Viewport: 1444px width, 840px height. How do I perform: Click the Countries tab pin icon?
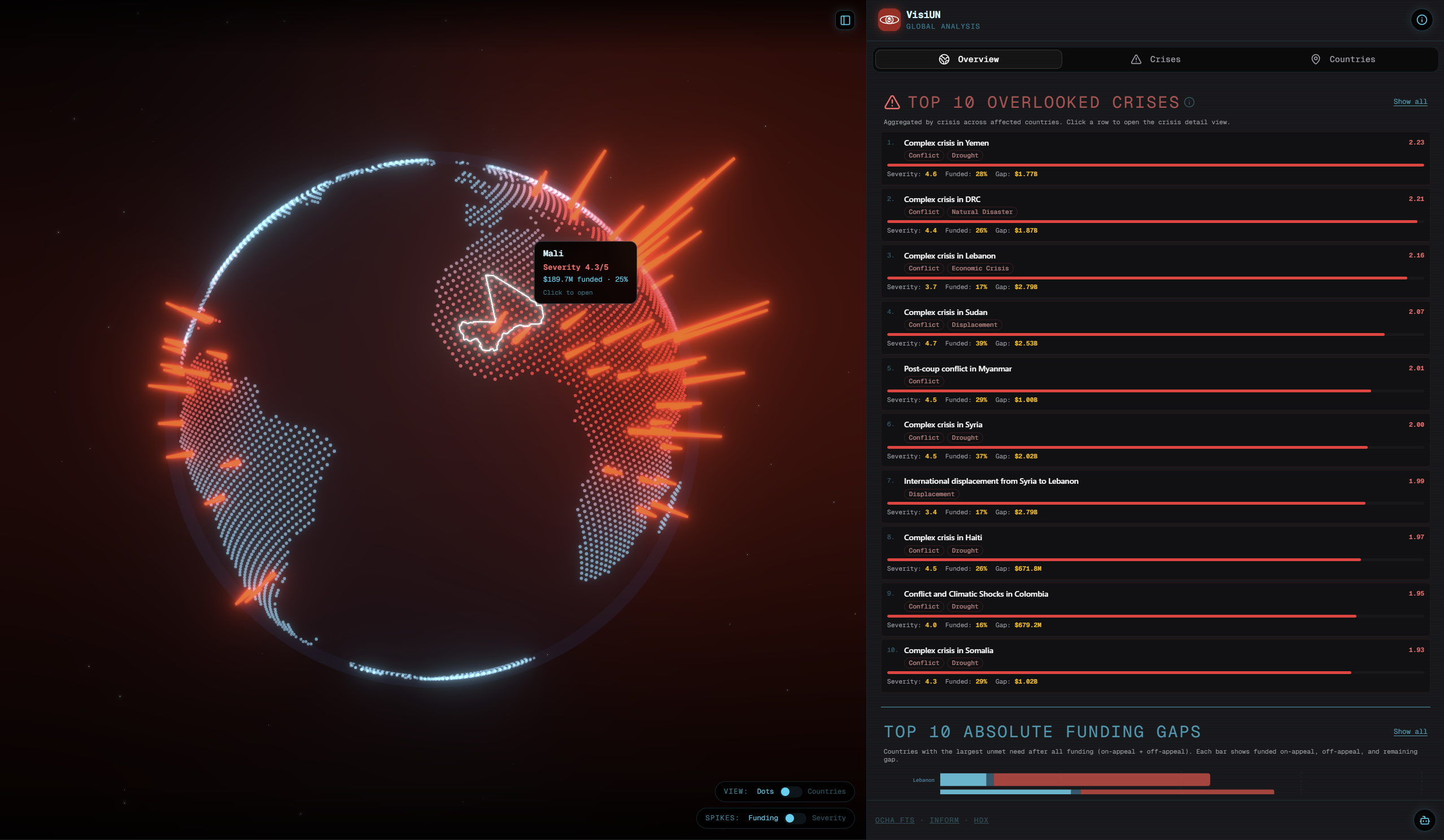tap(1316, 60)
